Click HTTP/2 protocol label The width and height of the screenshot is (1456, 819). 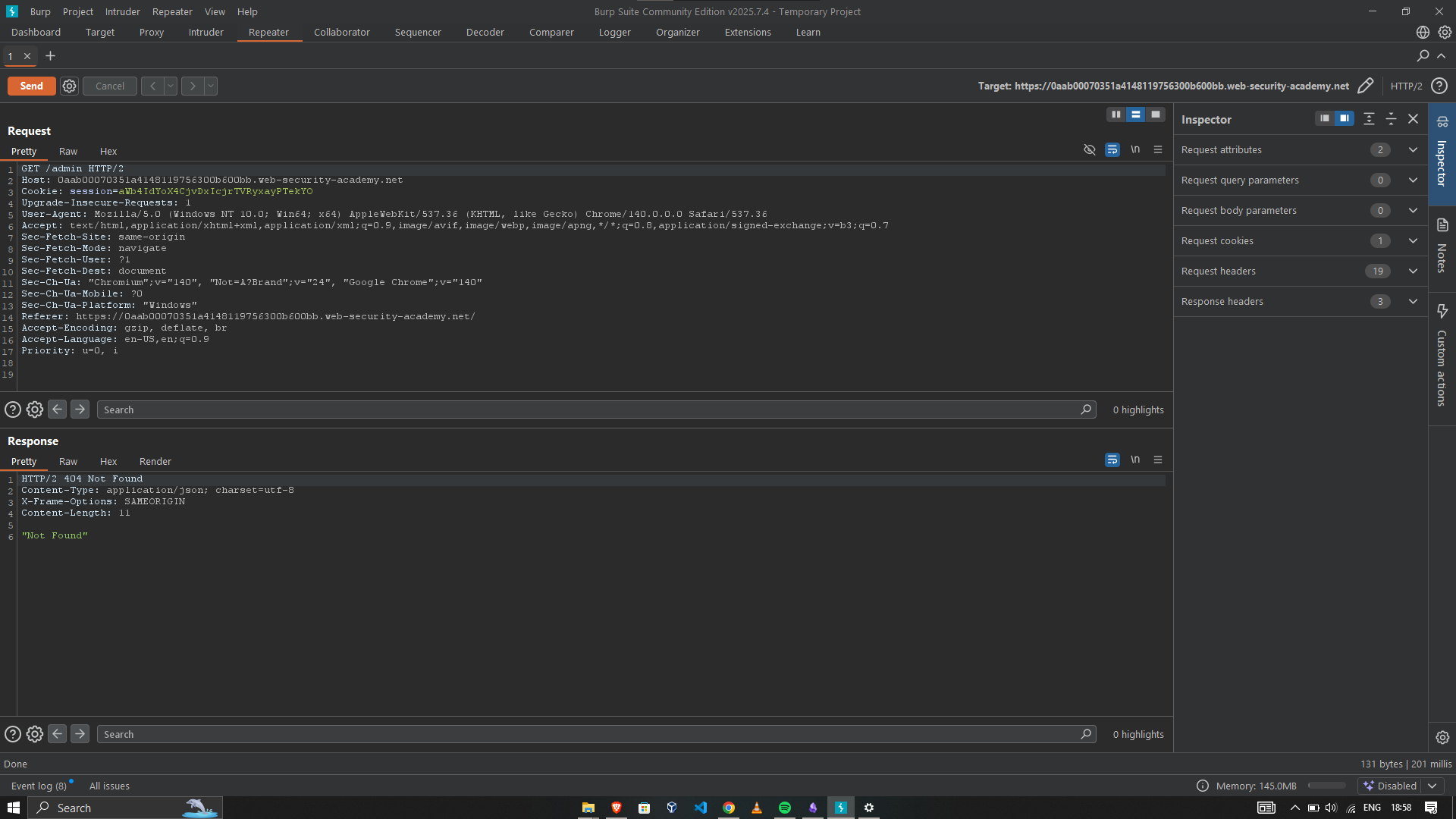1406,86
